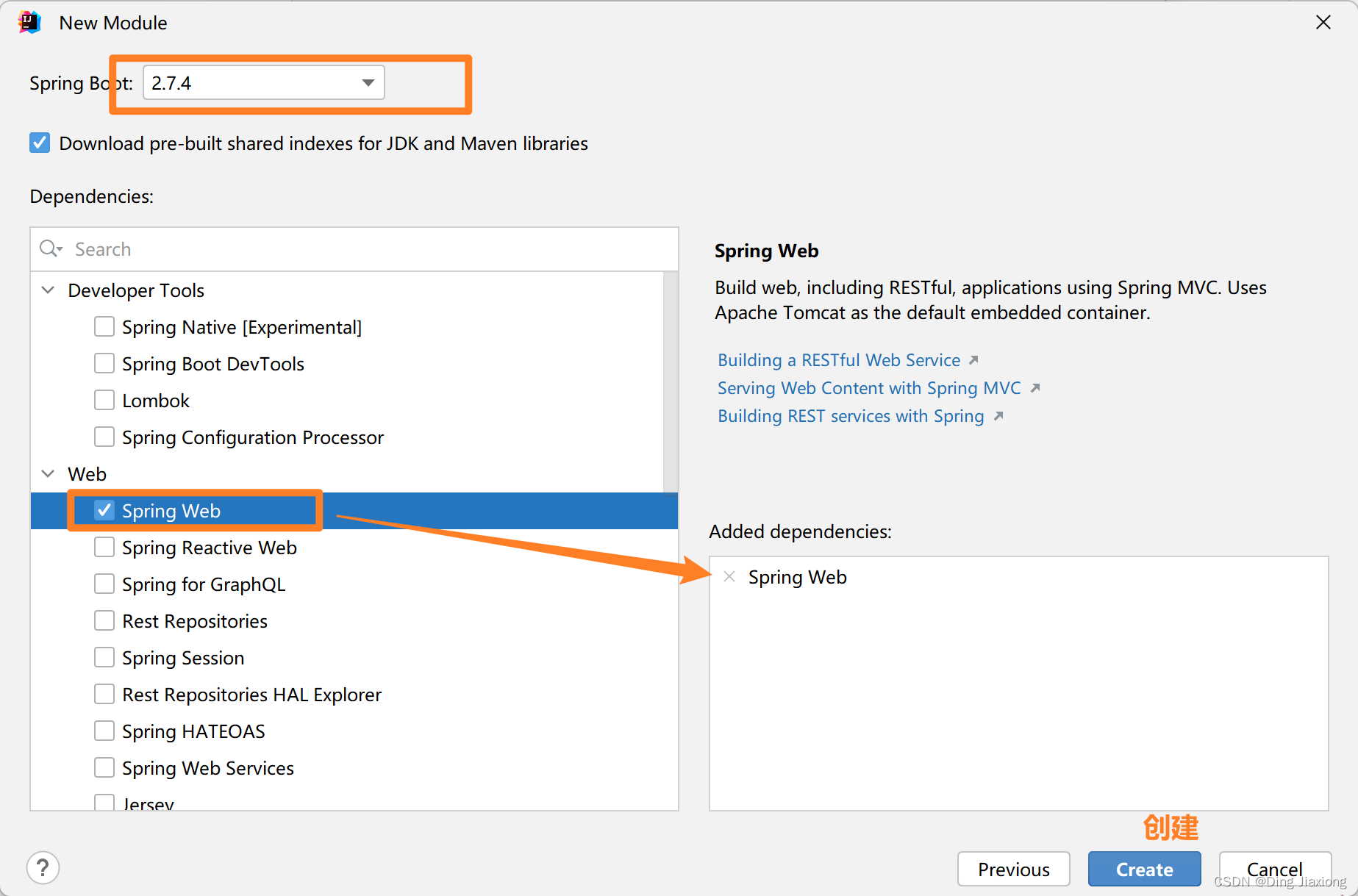
Task: Check Rest Repositories HAL Explorer
Action: (104, 694)
